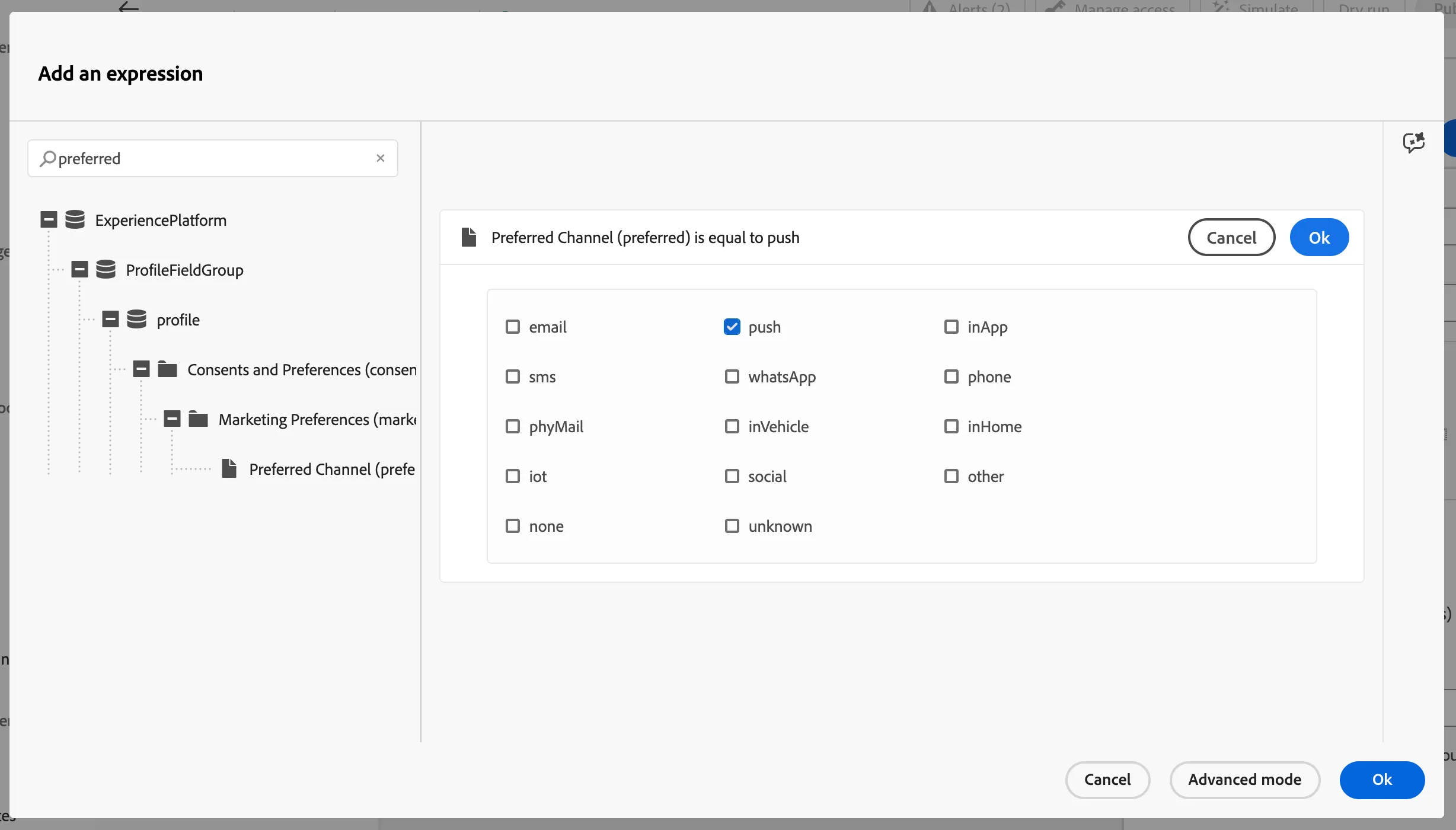The width and height of the screenshot is (1456, 830).
Task: Collapse the Marketing Preferences node
Action: [172, 419]
